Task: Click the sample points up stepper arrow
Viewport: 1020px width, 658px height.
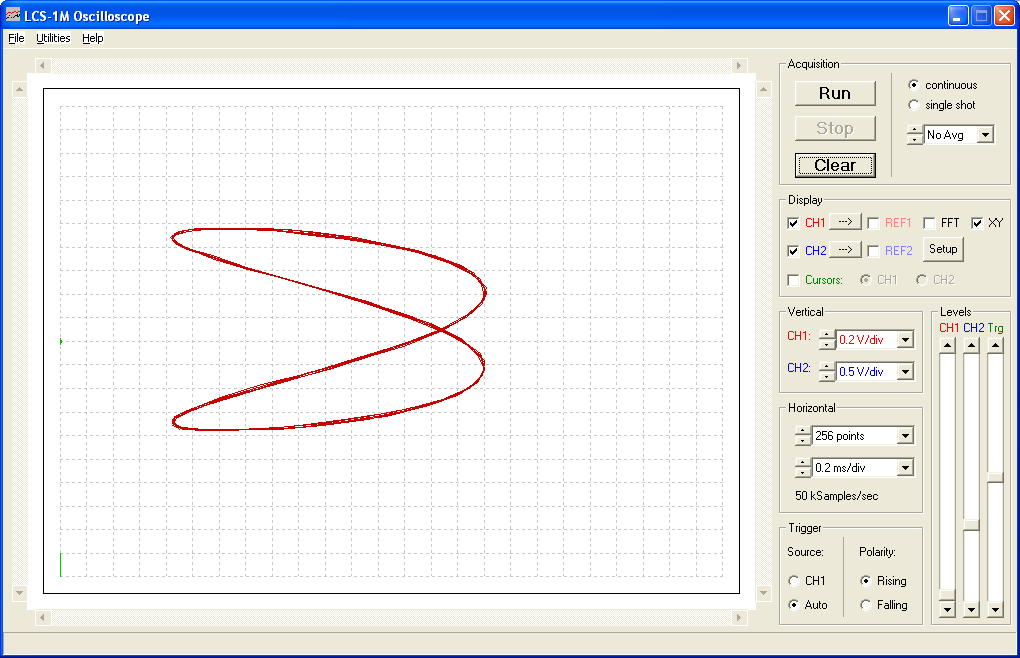Action: pyautogui.click(x=801, y=430)
